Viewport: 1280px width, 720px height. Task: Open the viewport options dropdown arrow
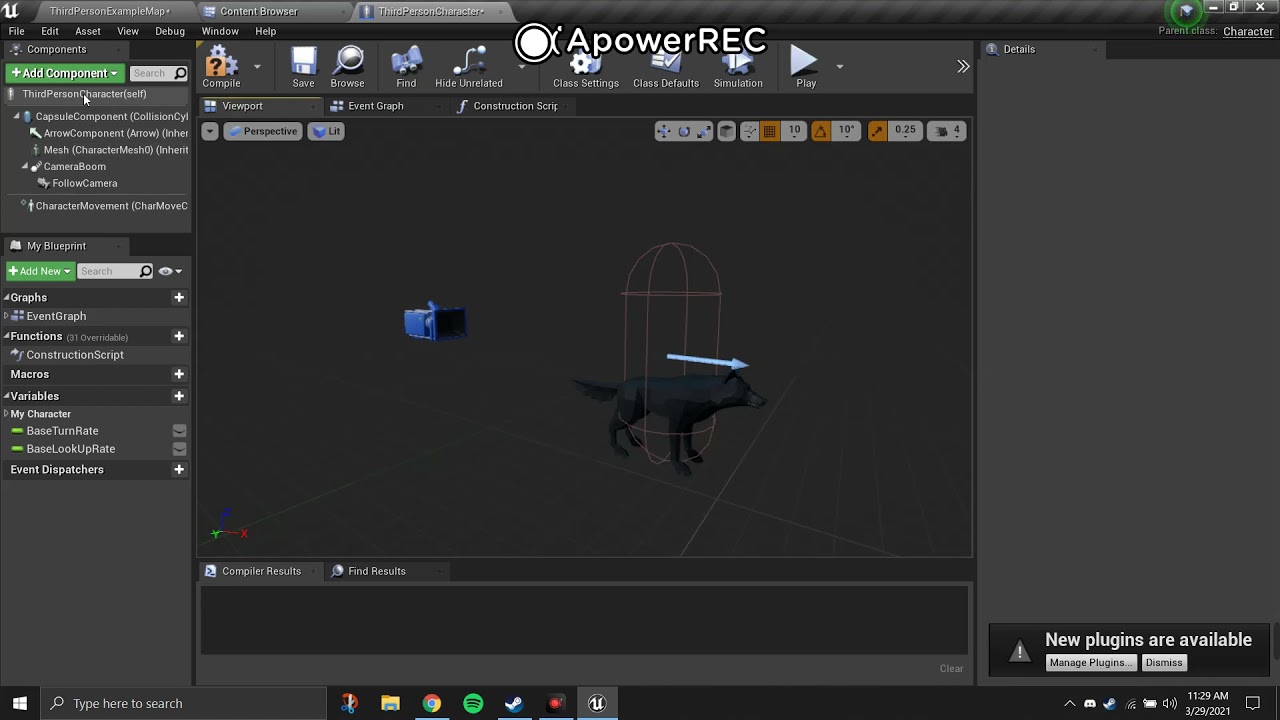210,131
